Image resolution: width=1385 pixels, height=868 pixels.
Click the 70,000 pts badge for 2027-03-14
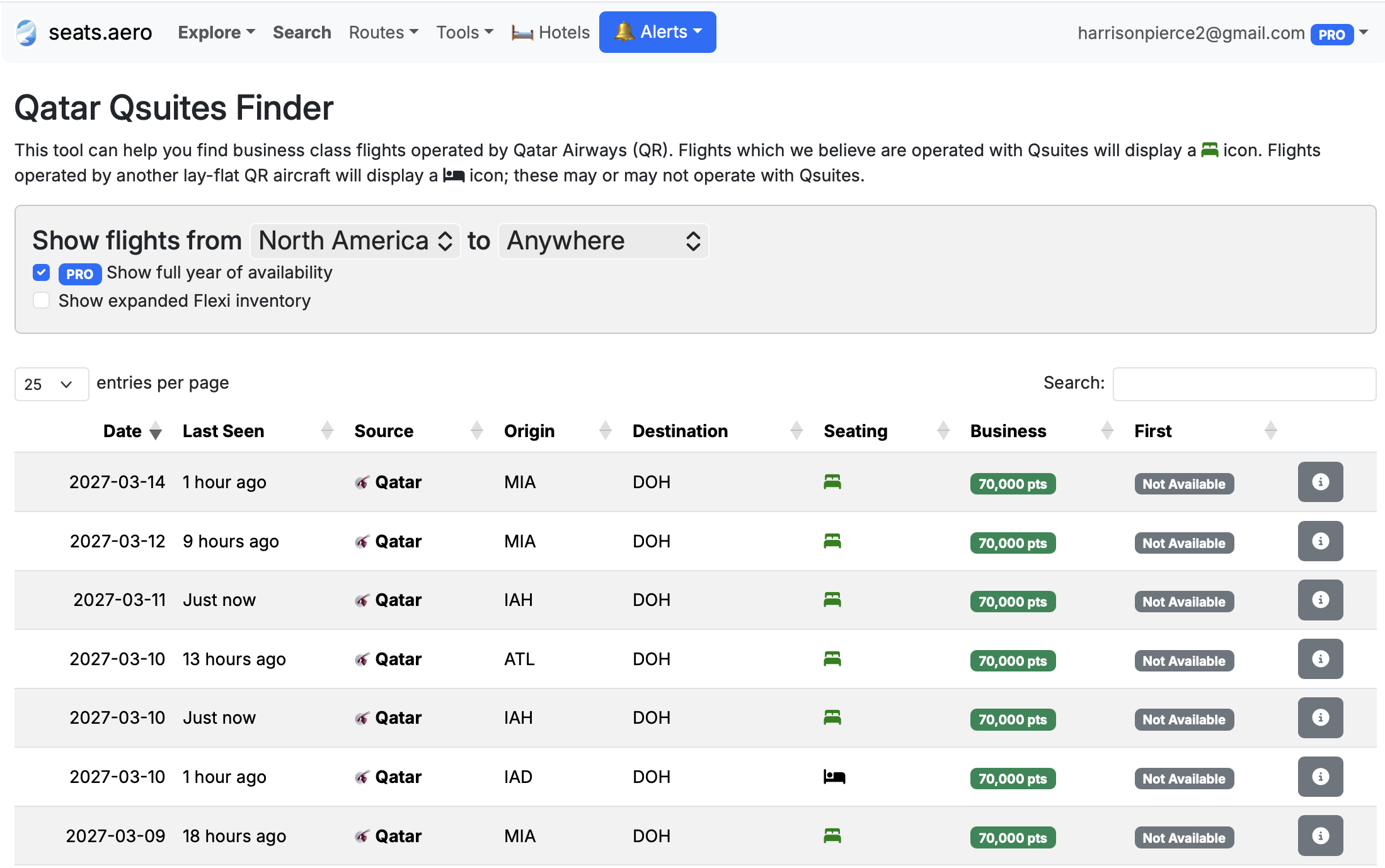[x=1013, y=484]
